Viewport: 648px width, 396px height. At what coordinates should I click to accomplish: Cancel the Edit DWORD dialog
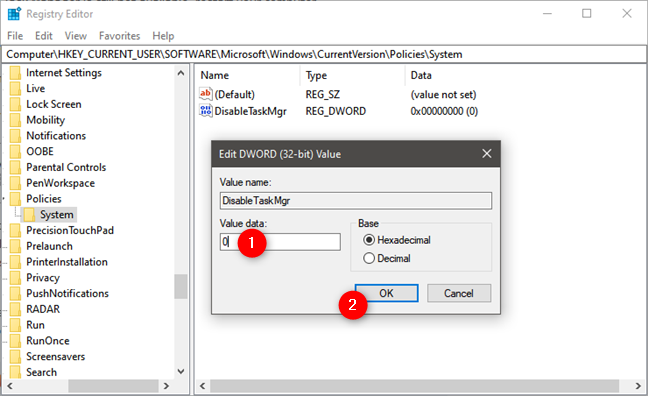(x=459, y=293)
